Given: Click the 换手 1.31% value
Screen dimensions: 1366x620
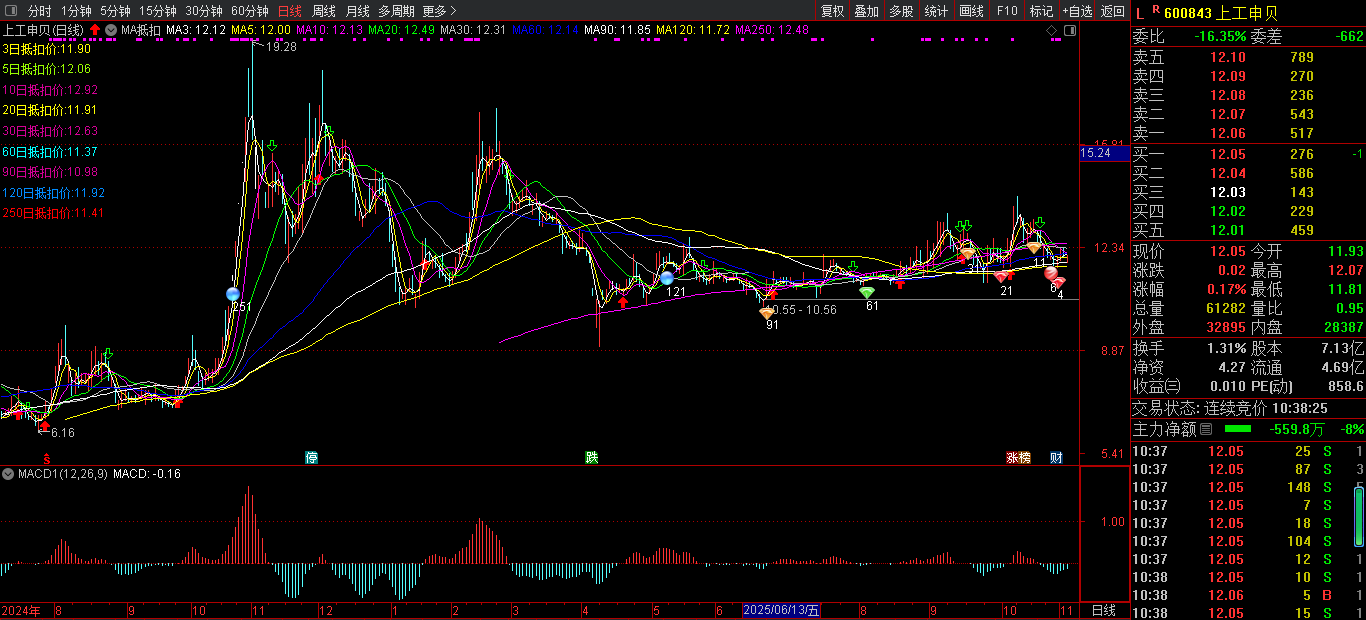Looking at the screenshot, I should coord(1226,349).
